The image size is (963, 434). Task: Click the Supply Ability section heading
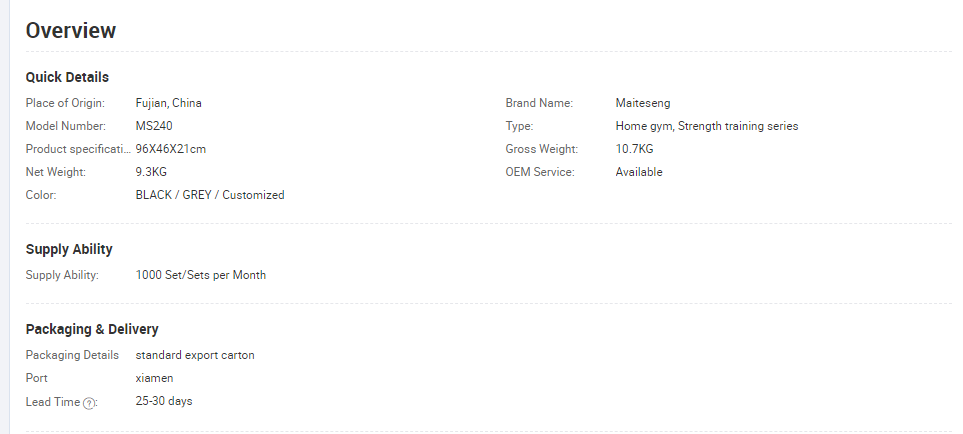coord(69,249)
